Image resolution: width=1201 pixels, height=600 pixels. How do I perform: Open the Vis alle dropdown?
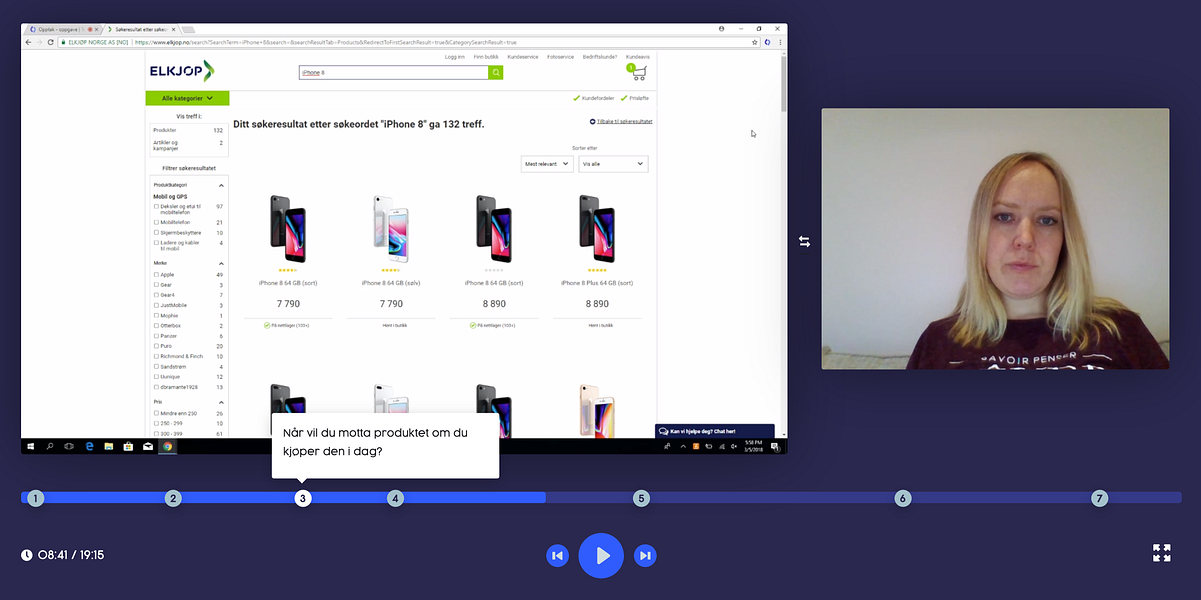[613, 164]
